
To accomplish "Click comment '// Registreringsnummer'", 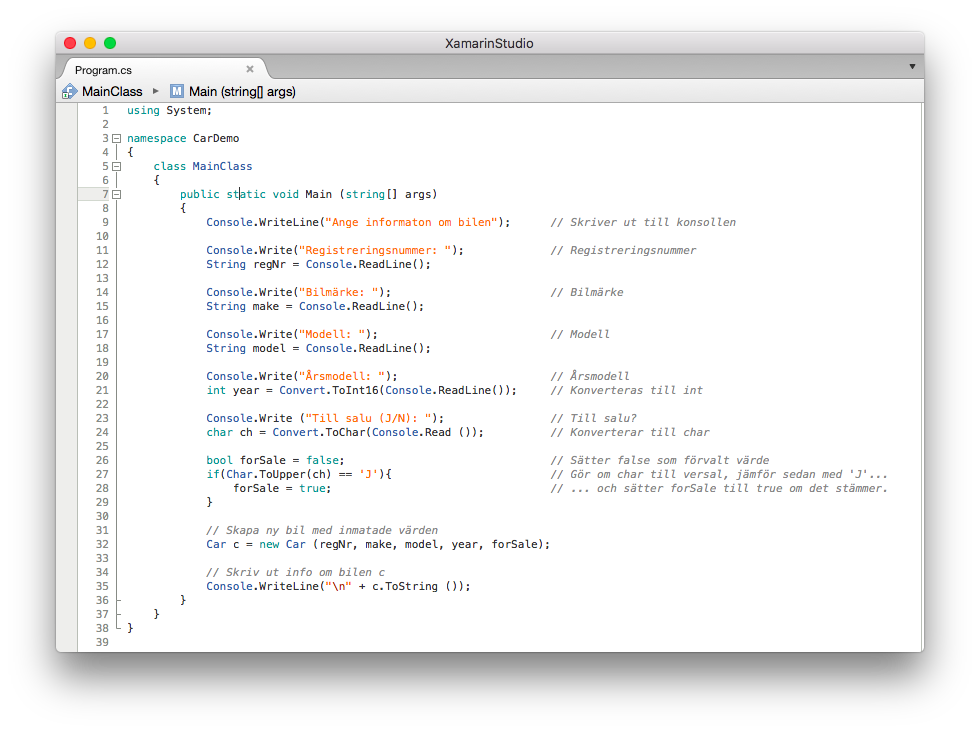I will 623,250.
